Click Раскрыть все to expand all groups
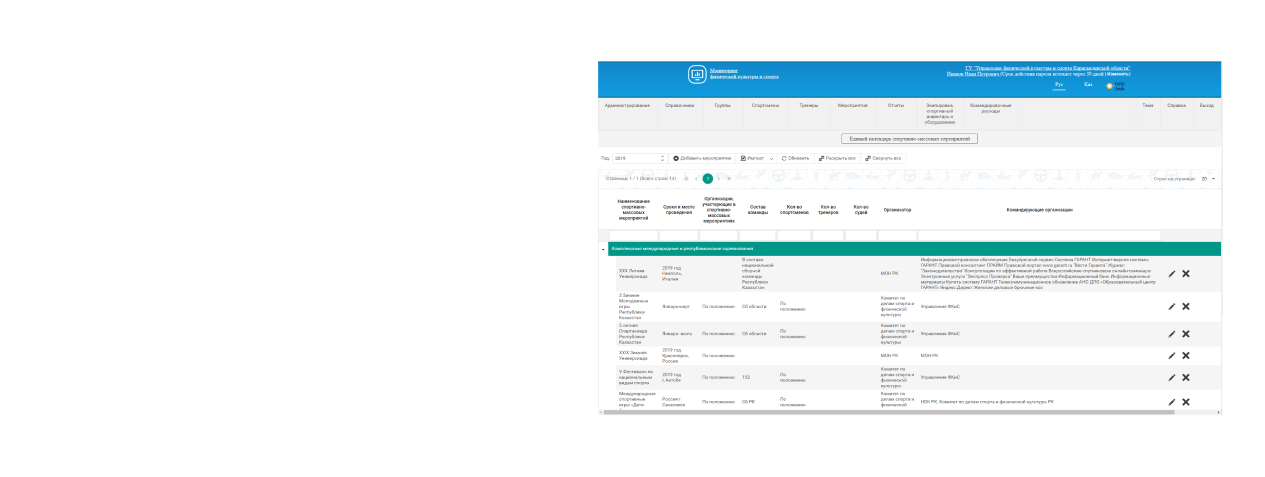This screenshot has width=1265, height=477. pyautogui.click(x=837, y=158)
